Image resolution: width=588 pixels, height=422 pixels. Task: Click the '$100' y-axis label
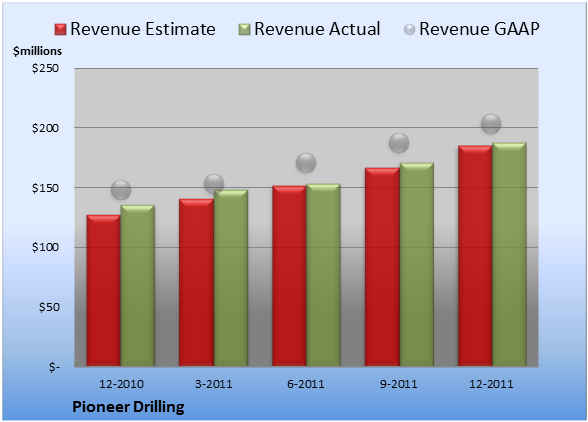click(x=45, y=248)
